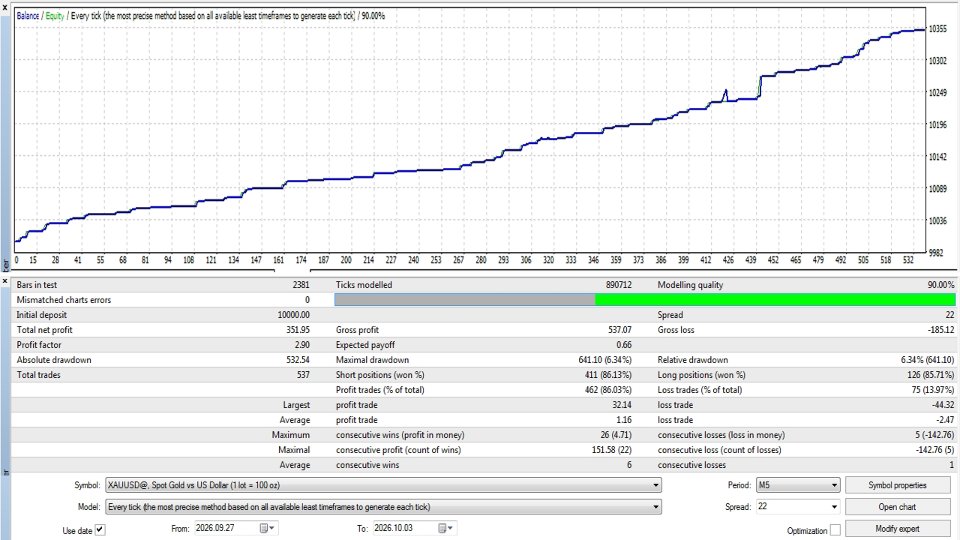Image resolution: width=960 pixels, height=540 pixels.
Task: Click Profit trades value 462 (86.03%)
Action: click(608, 389)
